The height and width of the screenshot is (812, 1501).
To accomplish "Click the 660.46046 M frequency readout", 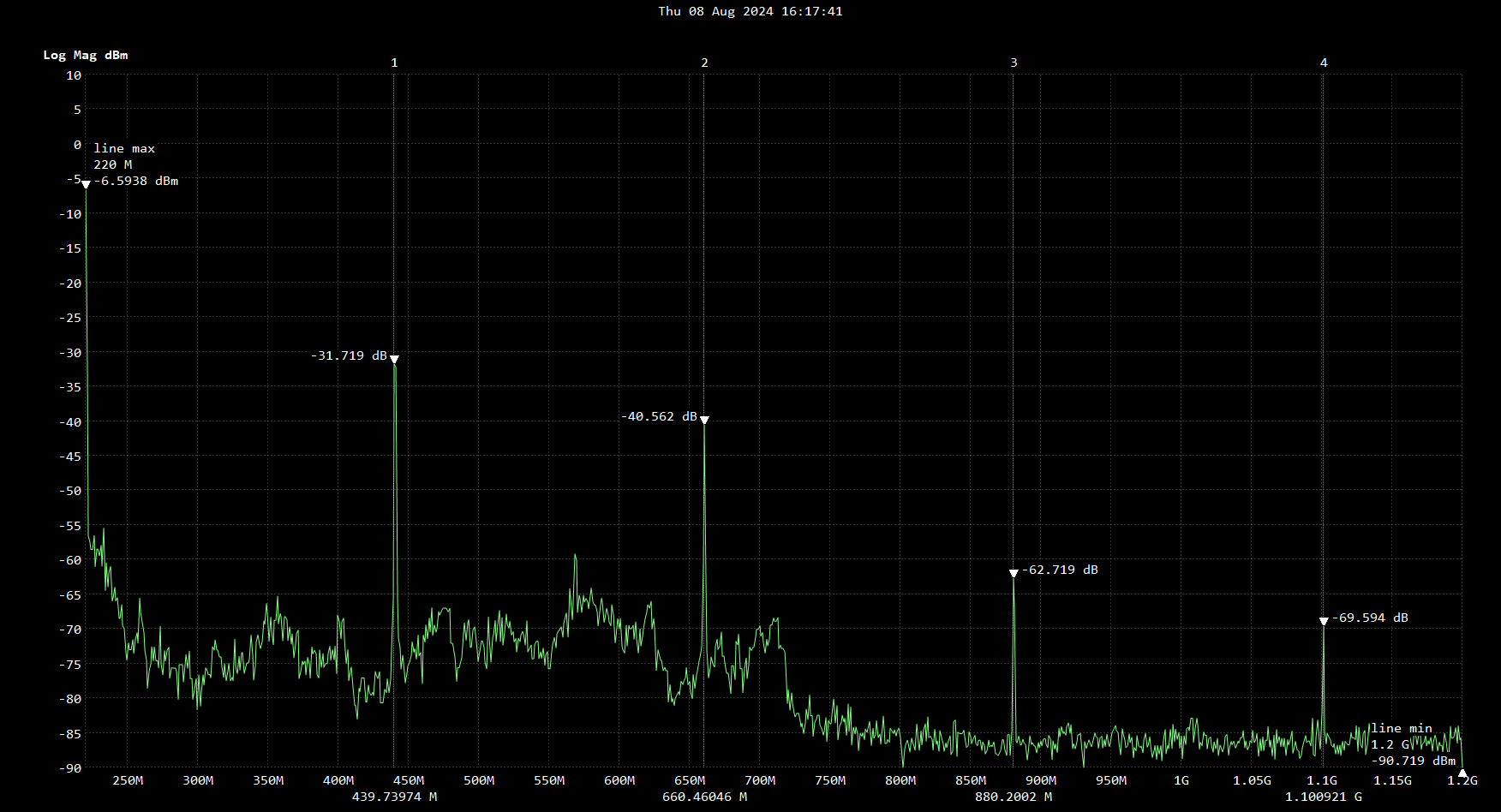I will [x=704, y=797].
